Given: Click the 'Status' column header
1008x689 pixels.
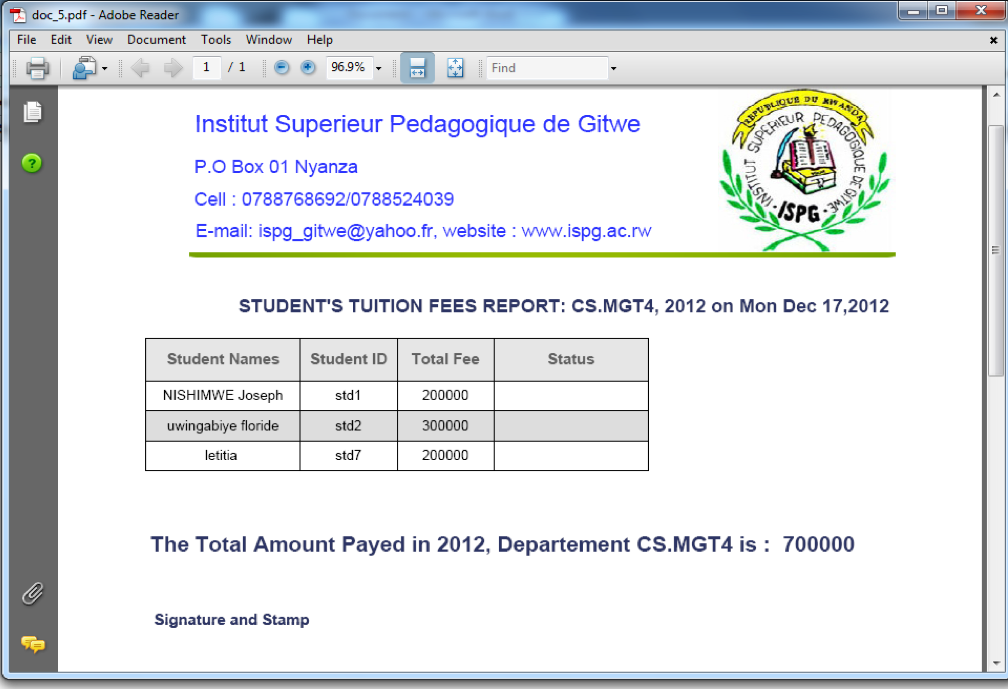Looking at the screenshot, I should pos(571,359).
